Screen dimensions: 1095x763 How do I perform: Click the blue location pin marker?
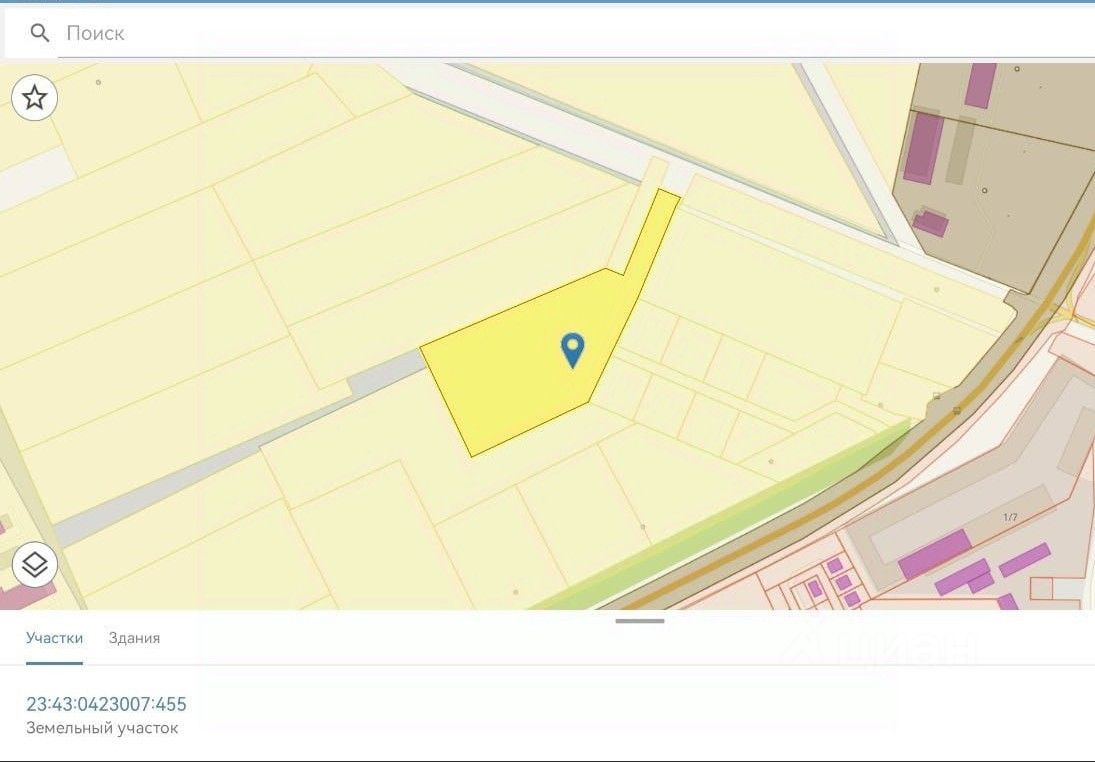573,350
